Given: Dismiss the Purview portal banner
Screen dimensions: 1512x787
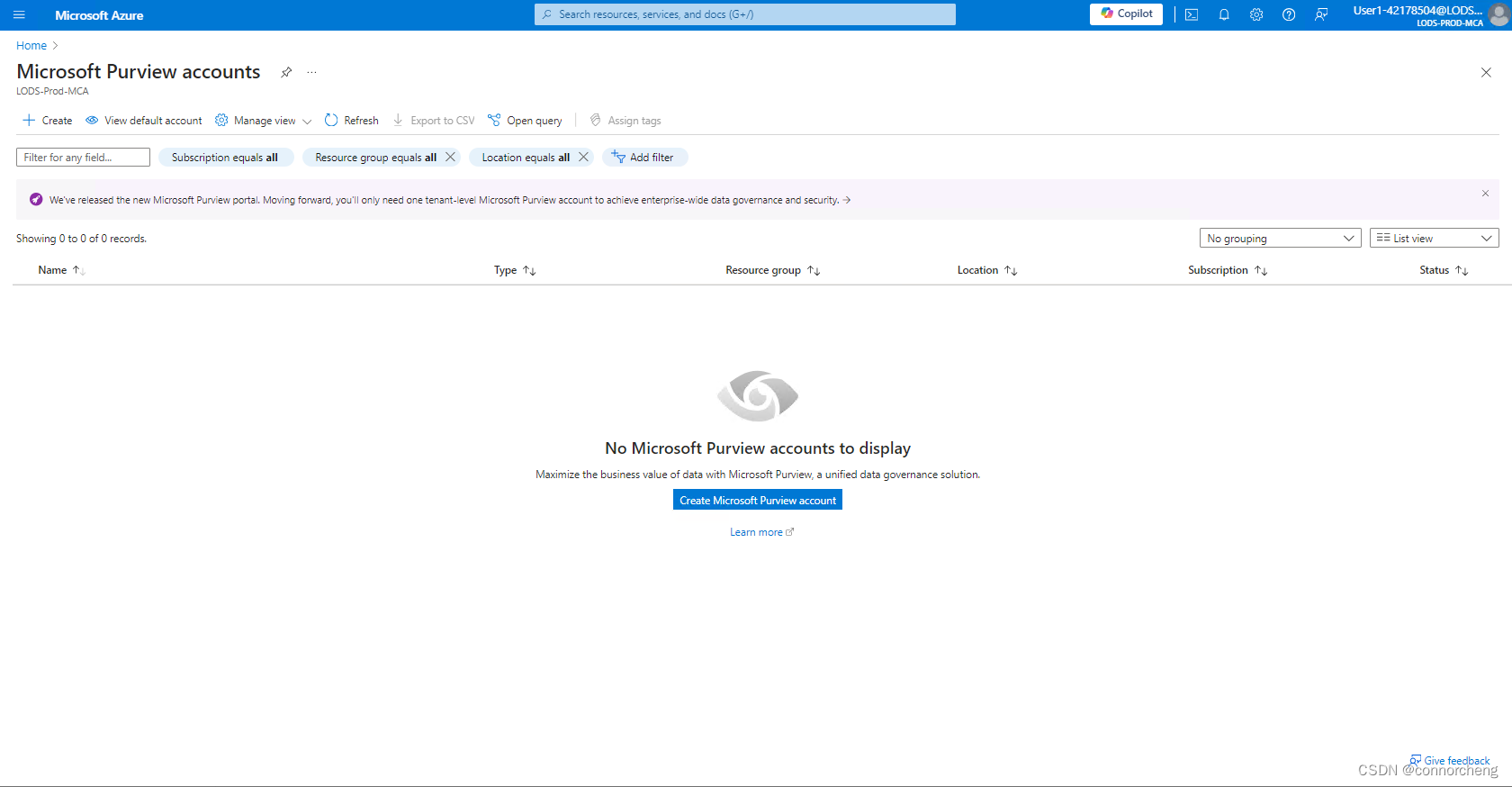Looking at the screenshot, I should coord(1485,194).
